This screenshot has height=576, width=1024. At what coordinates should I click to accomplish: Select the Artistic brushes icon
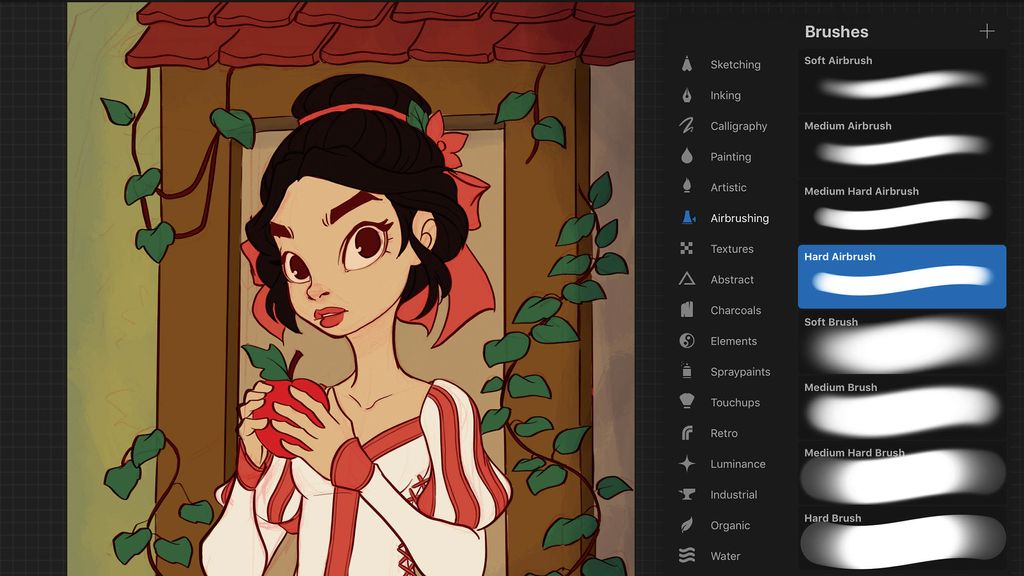point(727,187)
